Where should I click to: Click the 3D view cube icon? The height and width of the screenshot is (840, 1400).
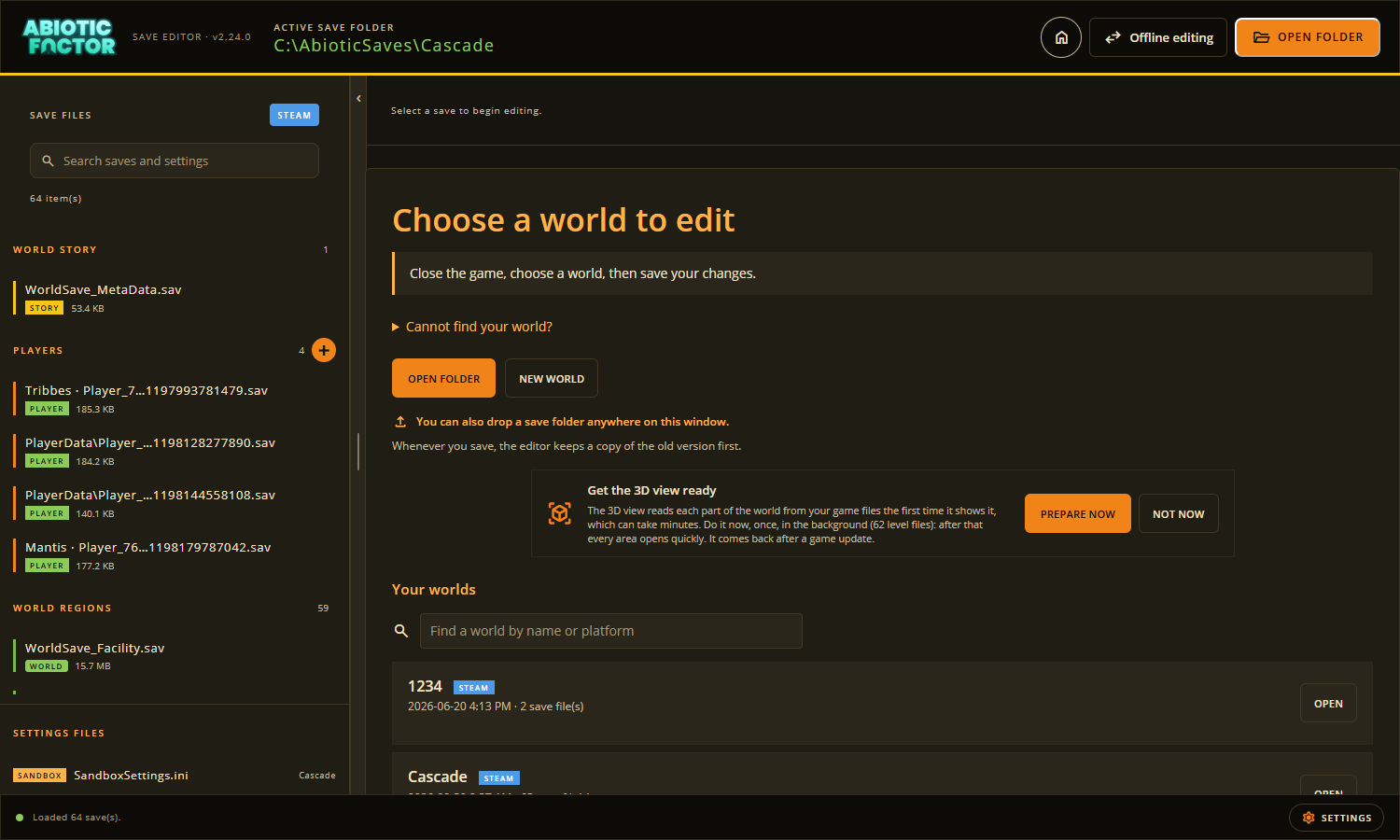pos(559,513)
